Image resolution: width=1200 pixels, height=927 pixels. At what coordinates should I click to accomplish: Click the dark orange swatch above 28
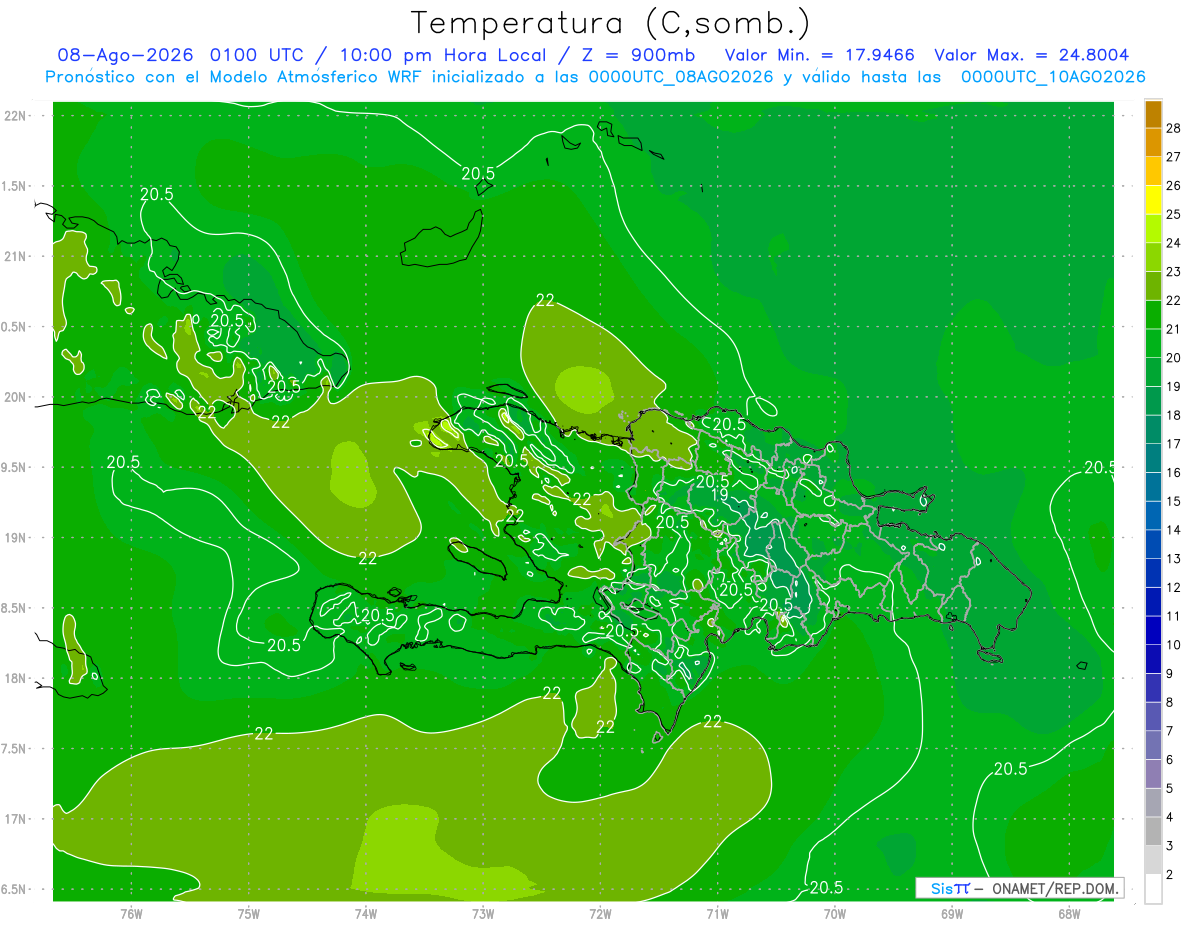tap(1153, 114)
